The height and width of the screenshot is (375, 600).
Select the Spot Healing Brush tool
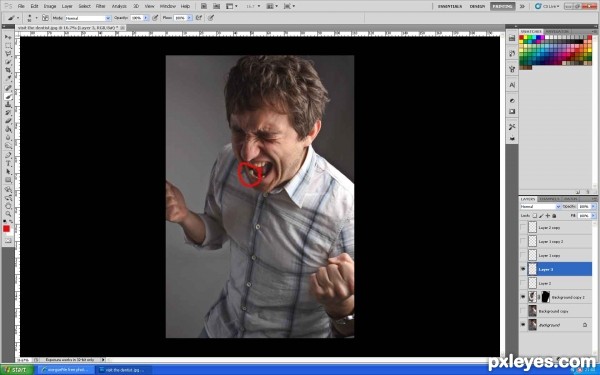8,88
